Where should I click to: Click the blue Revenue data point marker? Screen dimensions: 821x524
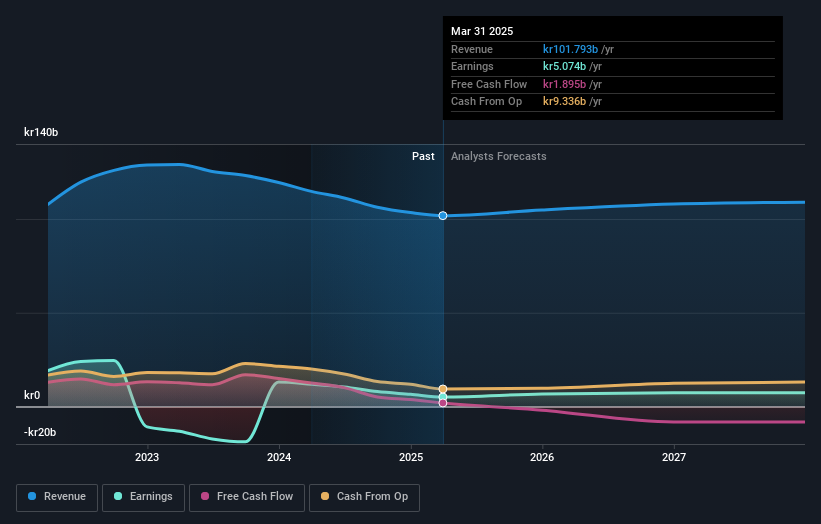coord(443,216)
